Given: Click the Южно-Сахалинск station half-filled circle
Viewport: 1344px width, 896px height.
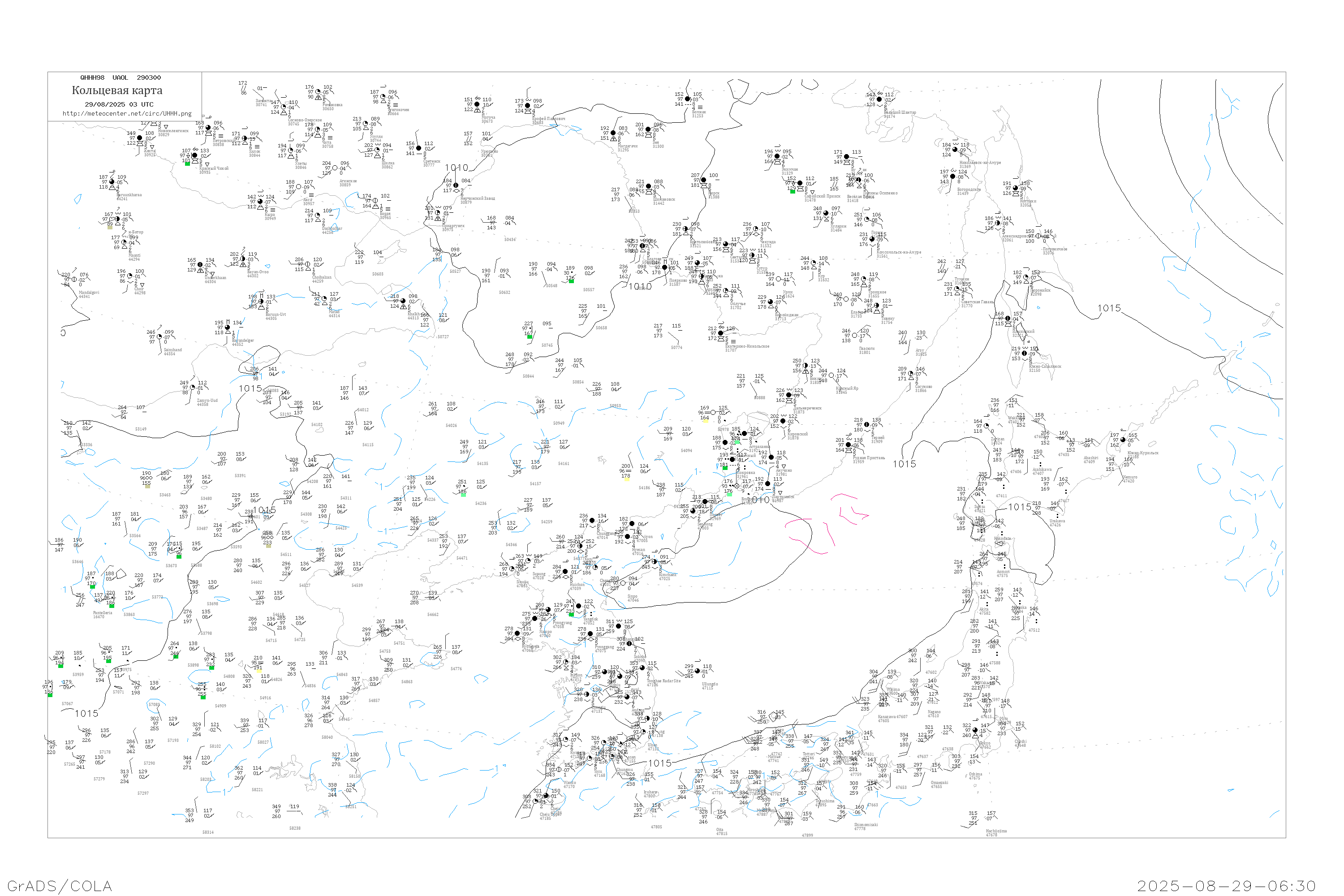Looking at the screenshot, I should tap(1024, 353).
